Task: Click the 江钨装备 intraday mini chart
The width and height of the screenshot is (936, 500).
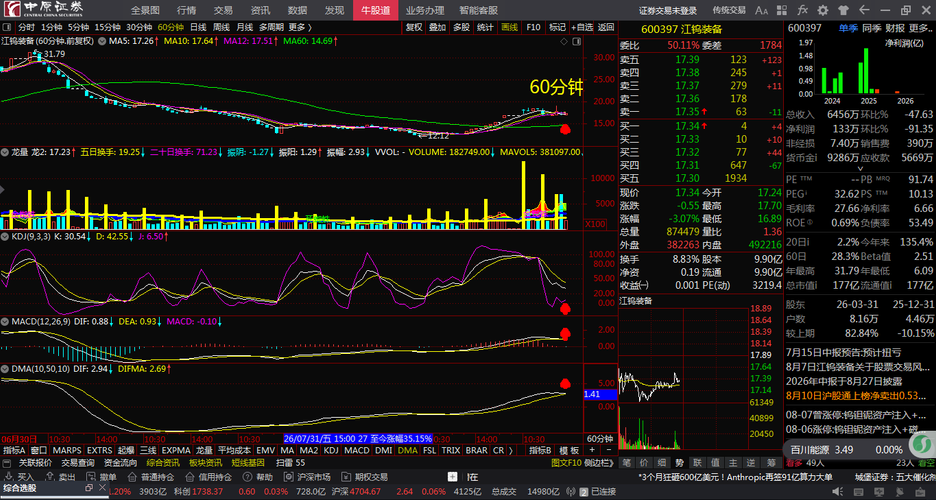Action: 682,378
